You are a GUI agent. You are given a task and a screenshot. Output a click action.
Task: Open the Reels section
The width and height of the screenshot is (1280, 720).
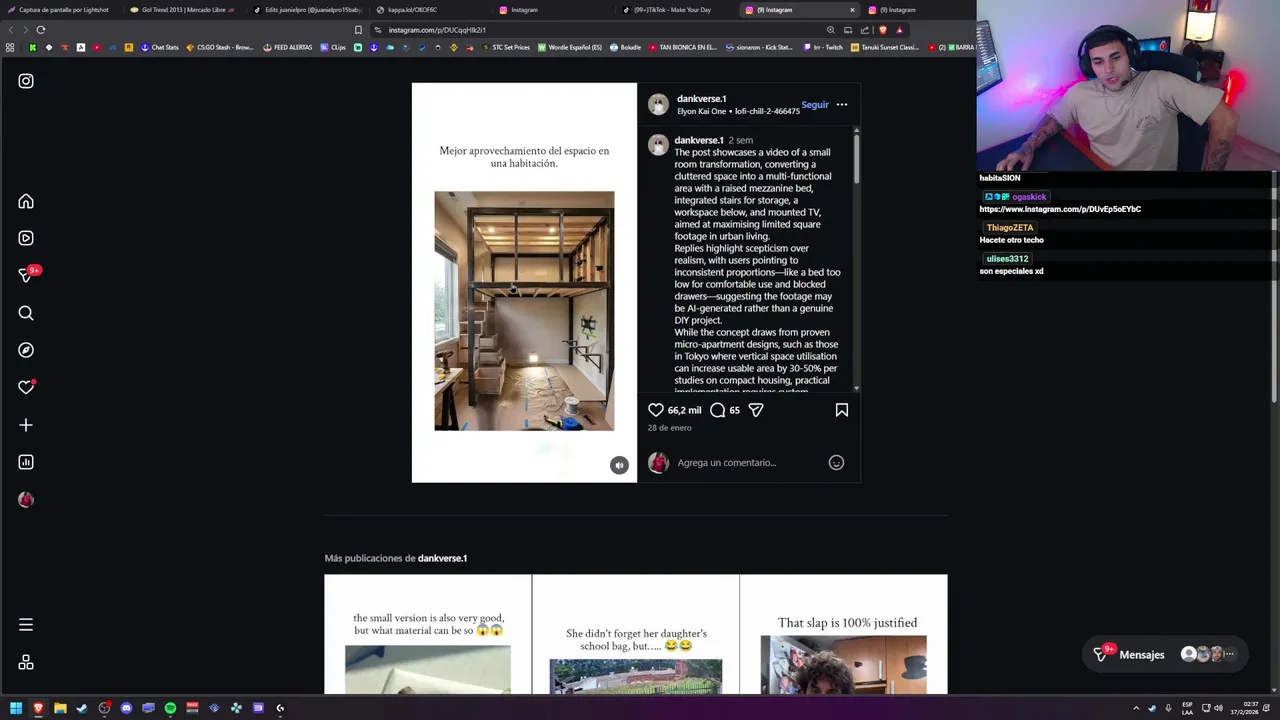[26, 238]
